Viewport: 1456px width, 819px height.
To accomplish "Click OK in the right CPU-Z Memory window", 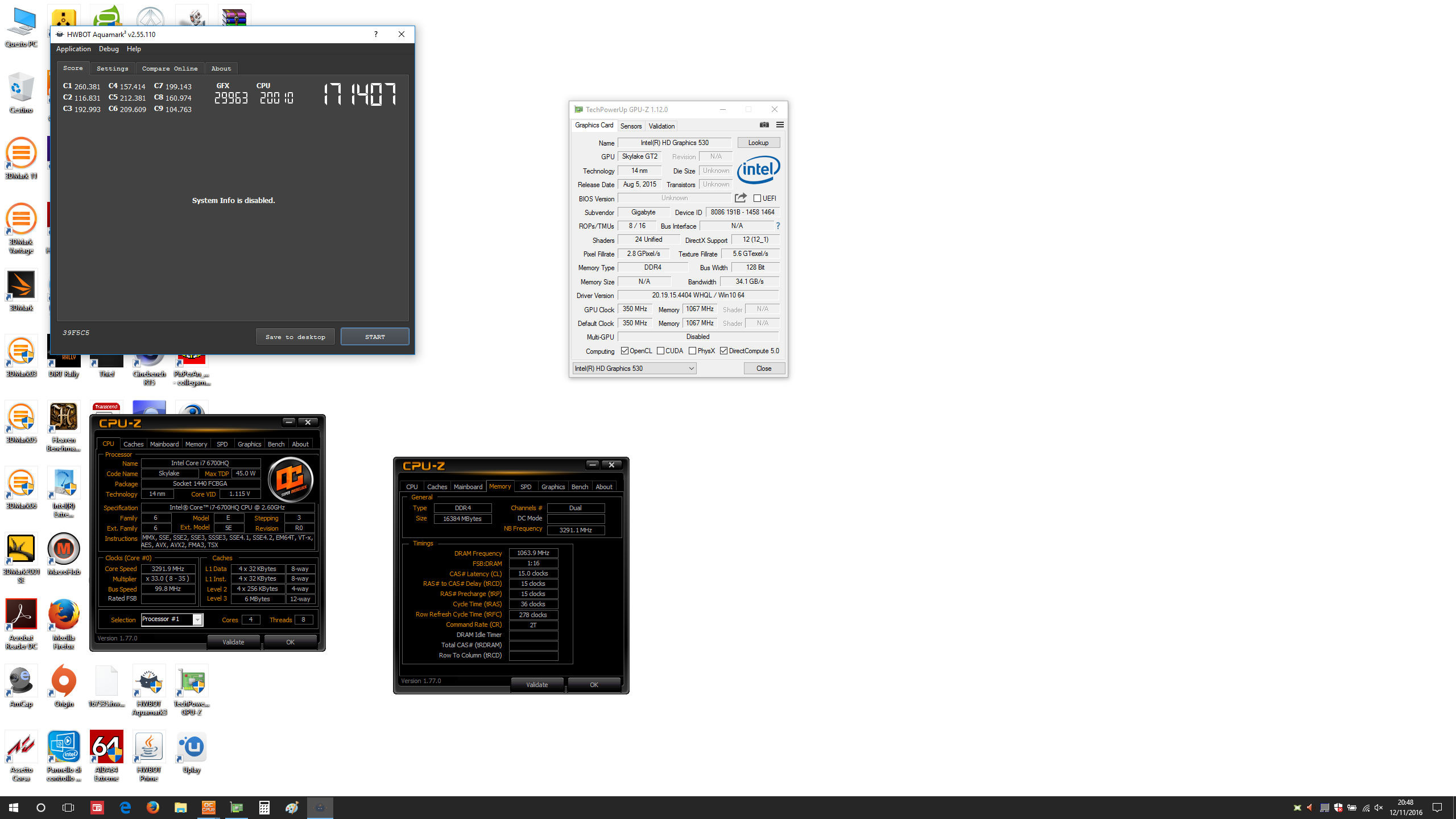I will [594, 685].
